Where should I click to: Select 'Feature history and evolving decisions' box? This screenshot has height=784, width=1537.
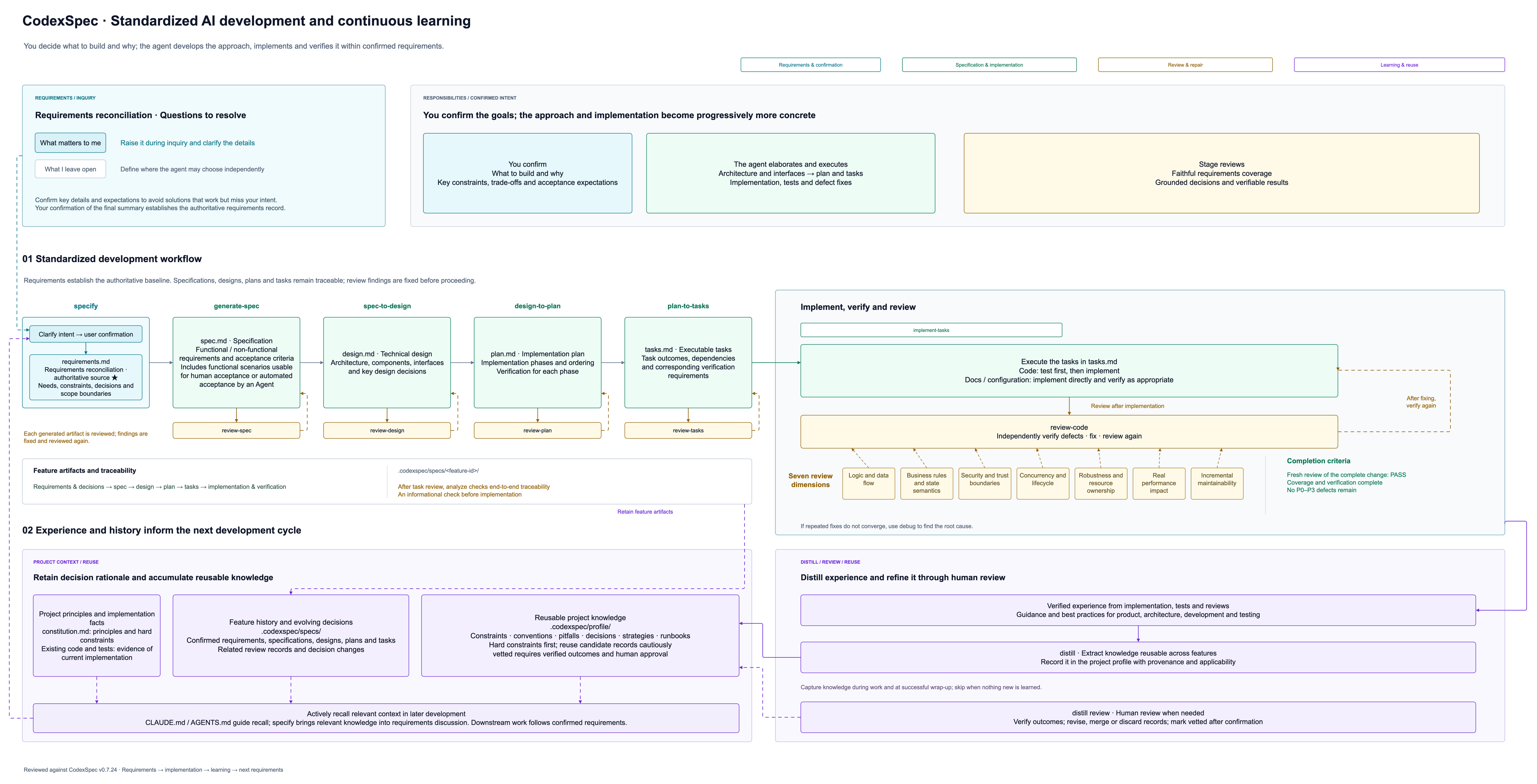point(291,635)
